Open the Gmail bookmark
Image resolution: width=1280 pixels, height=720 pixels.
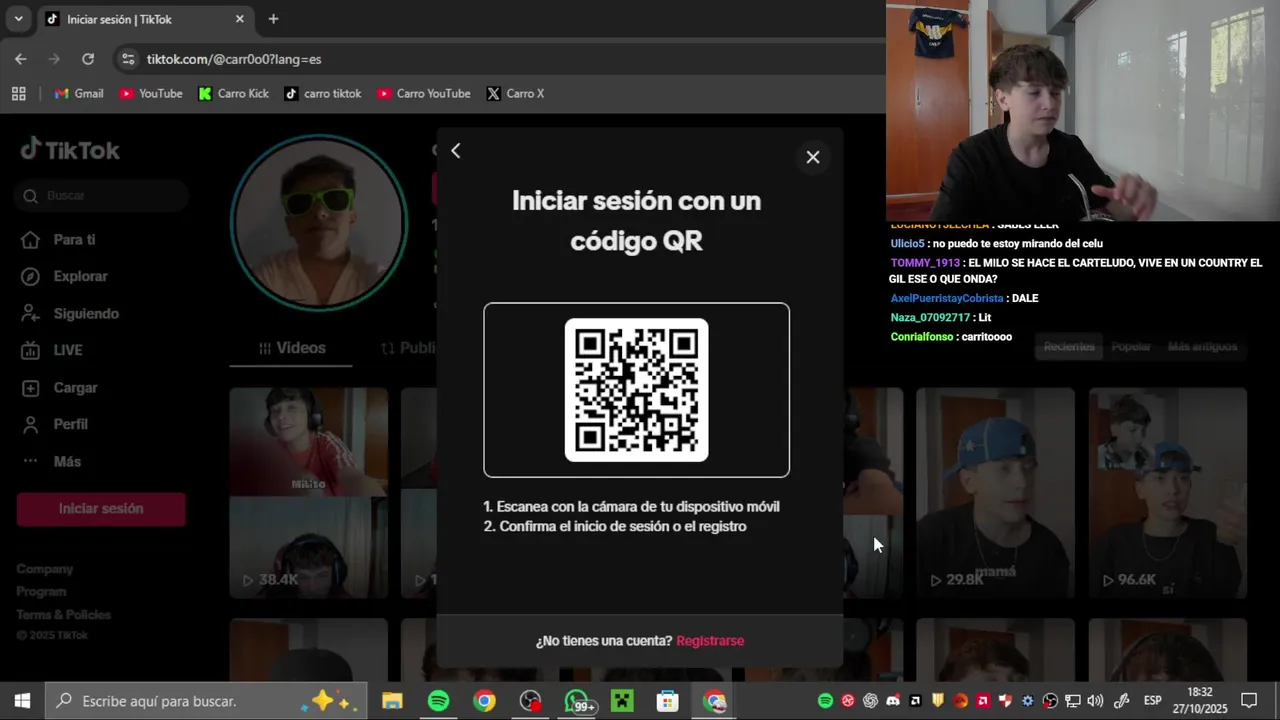coord(79,93)
